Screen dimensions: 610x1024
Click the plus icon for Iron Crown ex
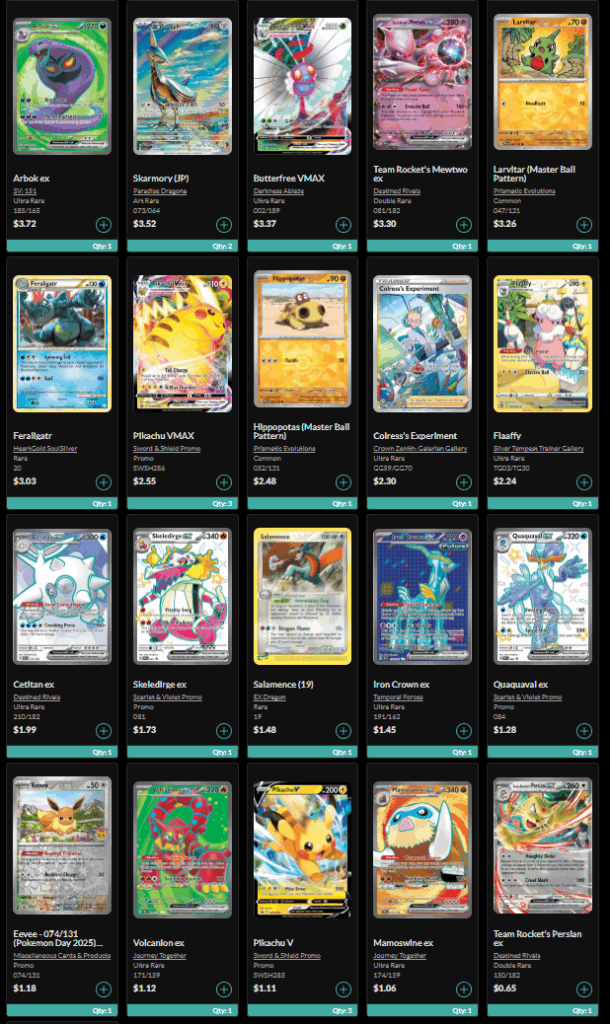(x=464, y=731)
